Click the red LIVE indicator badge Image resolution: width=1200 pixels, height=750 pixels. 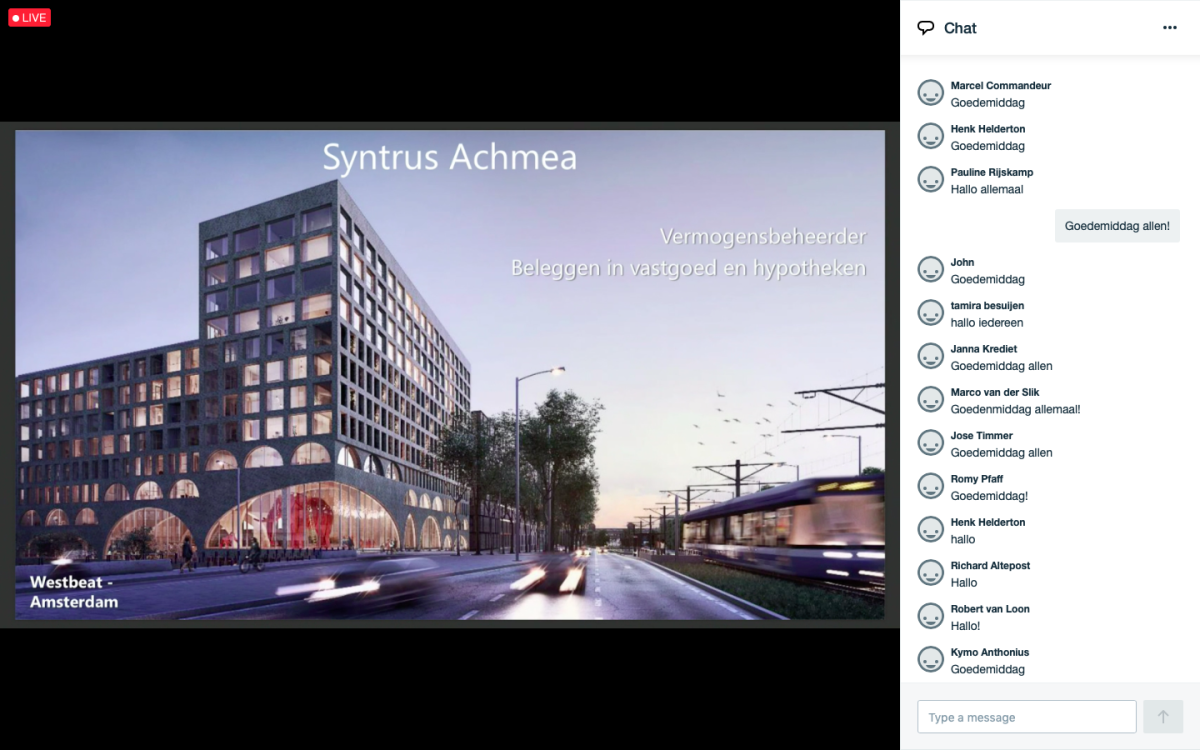coord(29,18)
